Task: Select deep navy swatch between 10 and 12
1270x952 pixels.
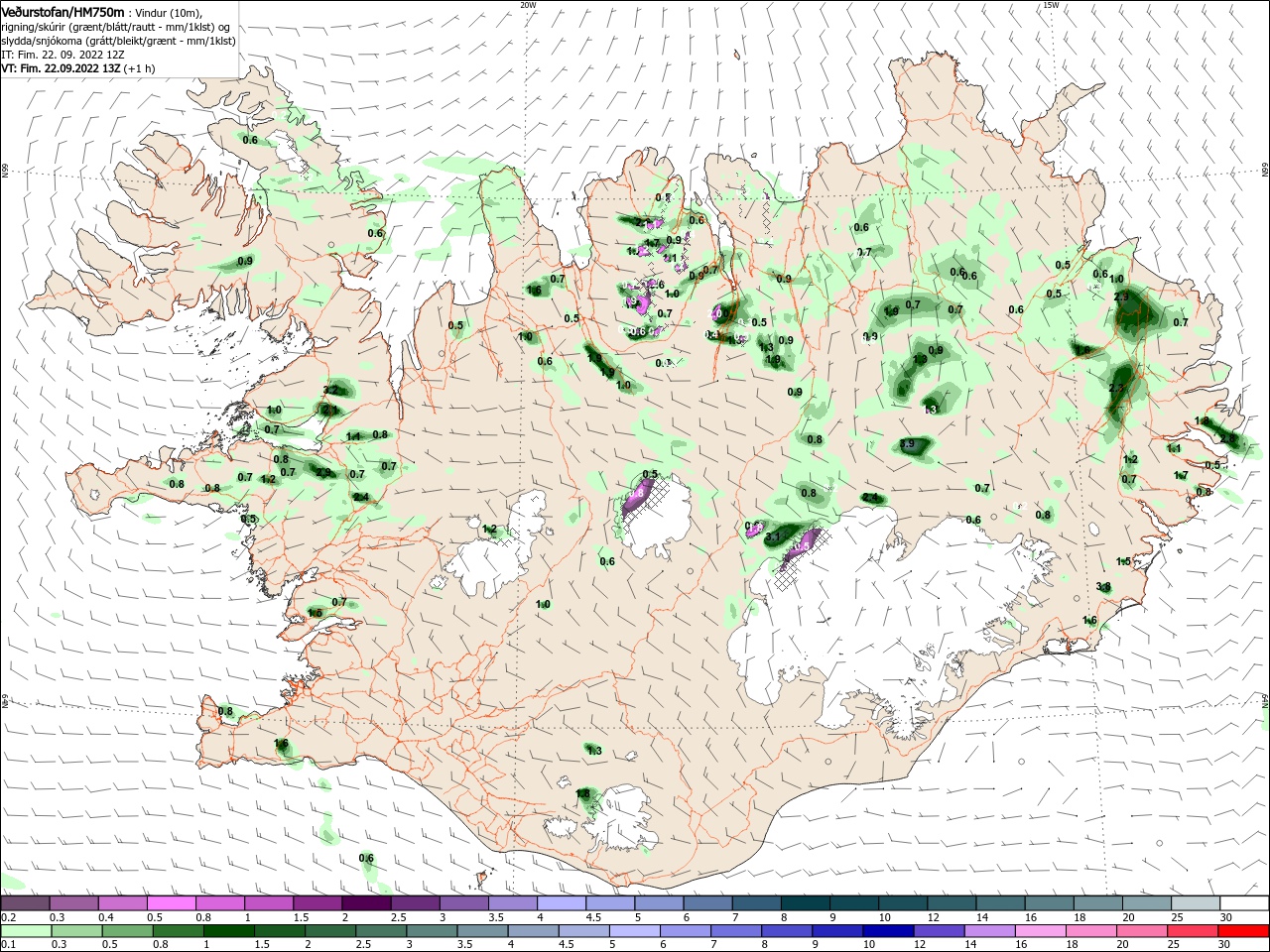Action: (x=888, y=931)
